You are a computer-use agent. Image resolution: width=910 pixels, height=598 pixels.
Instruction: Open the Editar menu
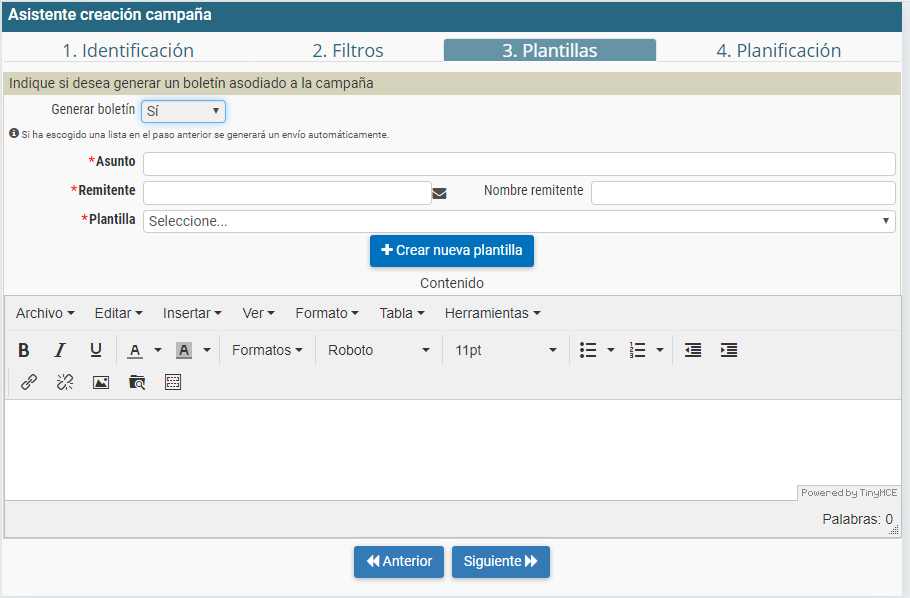118,314
